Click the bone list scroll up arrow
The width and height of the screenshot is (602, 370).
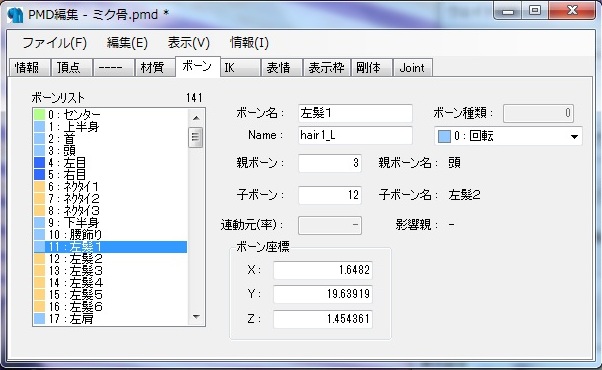(x=196, y=118)
